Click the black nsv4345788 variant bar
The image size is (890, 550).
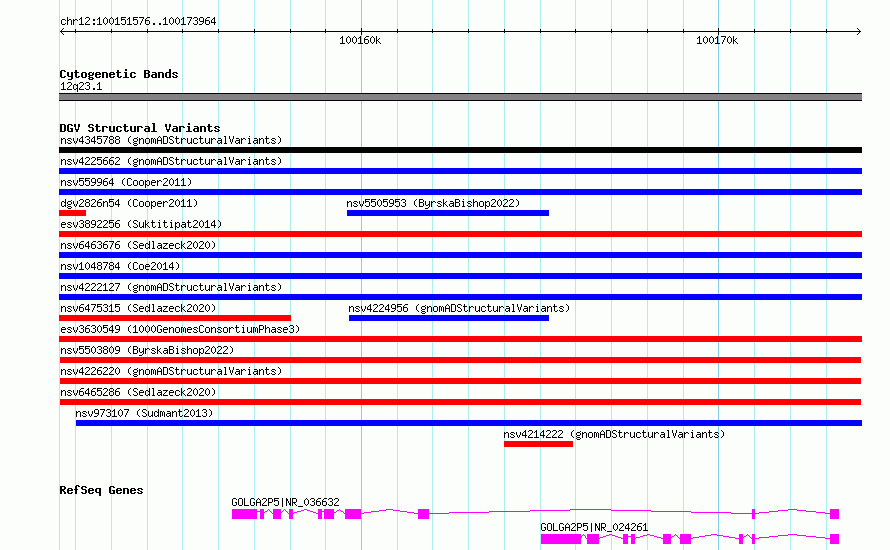click(x=460, y=150)
